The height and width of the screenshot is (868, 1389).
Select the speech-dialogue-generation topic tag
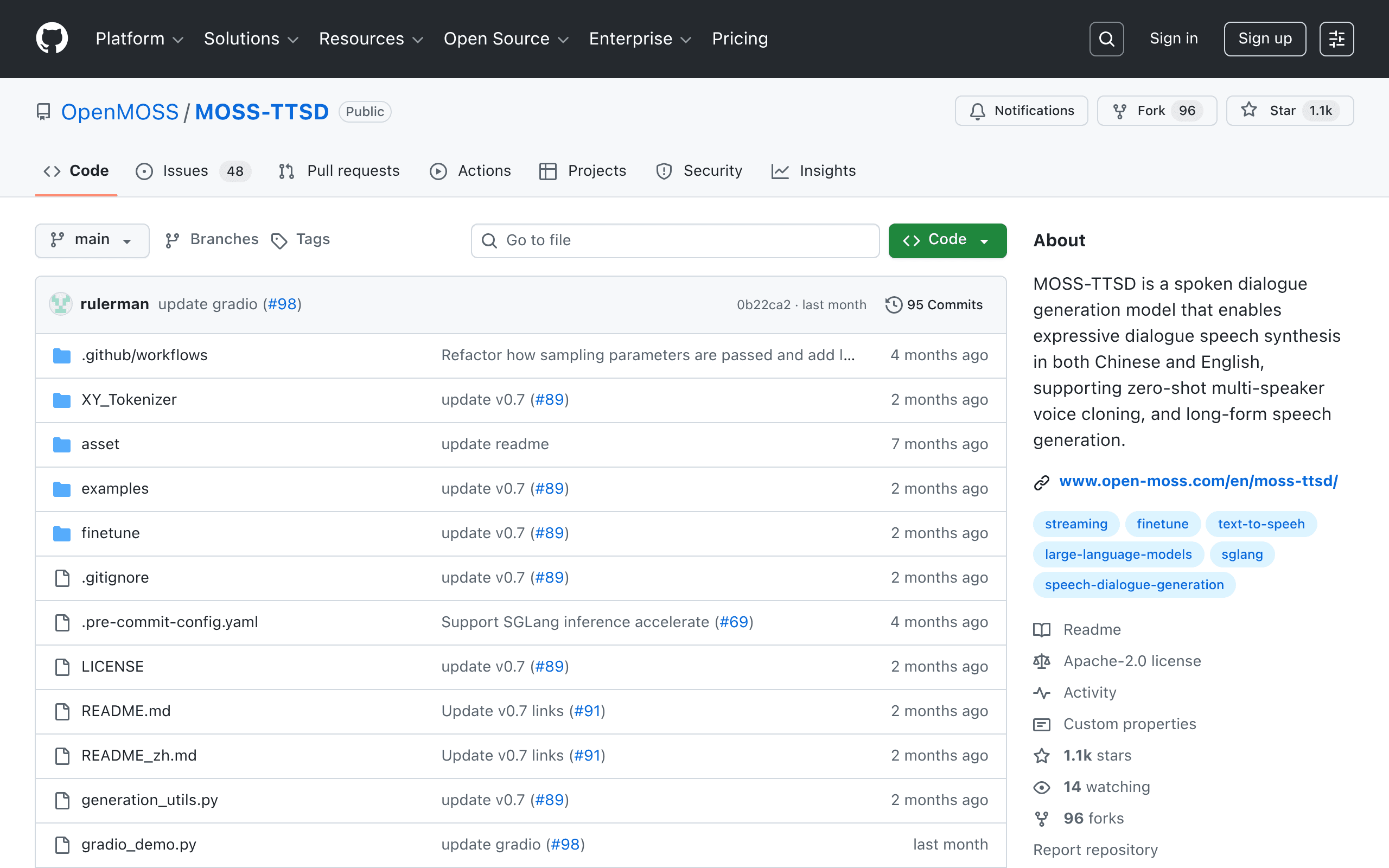pyautogui.click(x=1133, y=585)
